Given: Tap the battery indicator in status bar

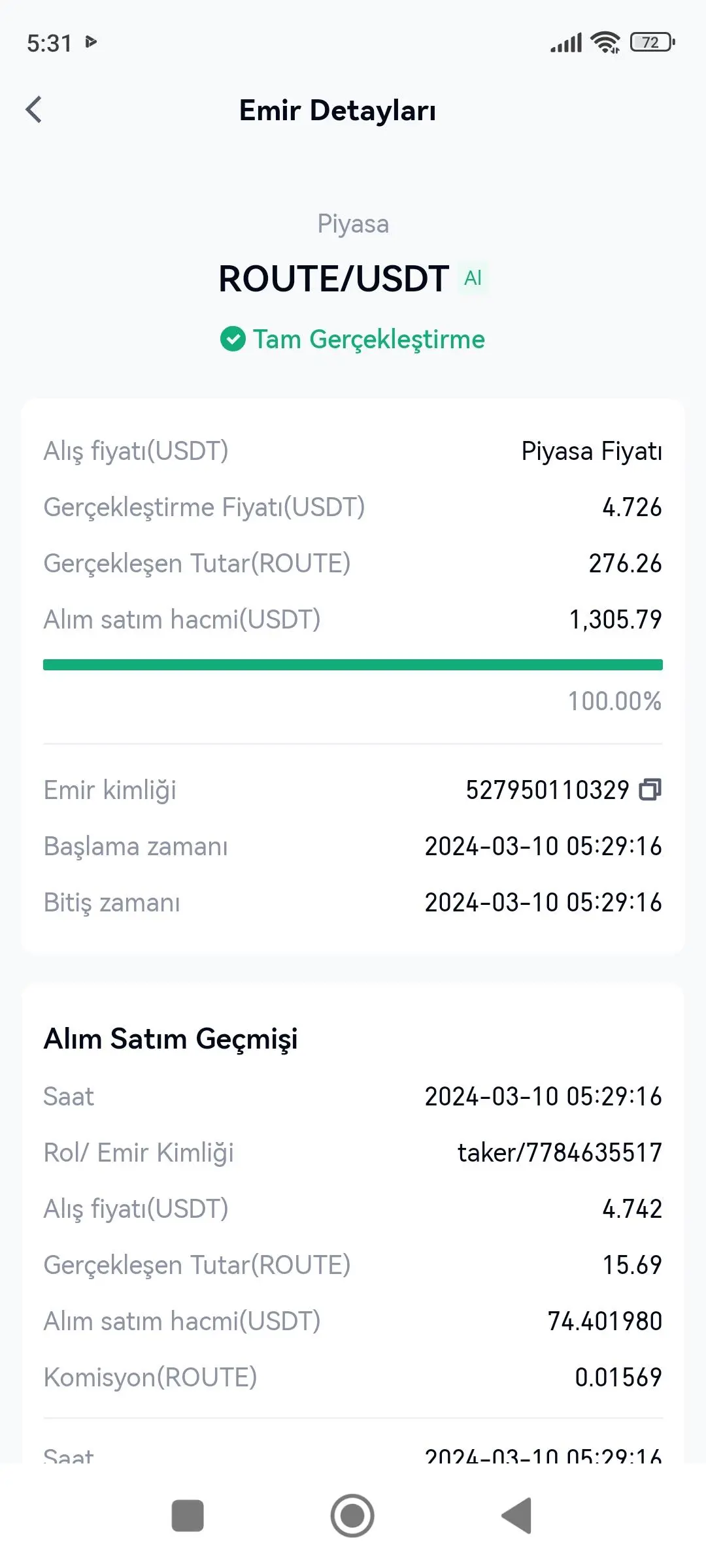Looking at the screenshot, I should click(x=652, y=42).
